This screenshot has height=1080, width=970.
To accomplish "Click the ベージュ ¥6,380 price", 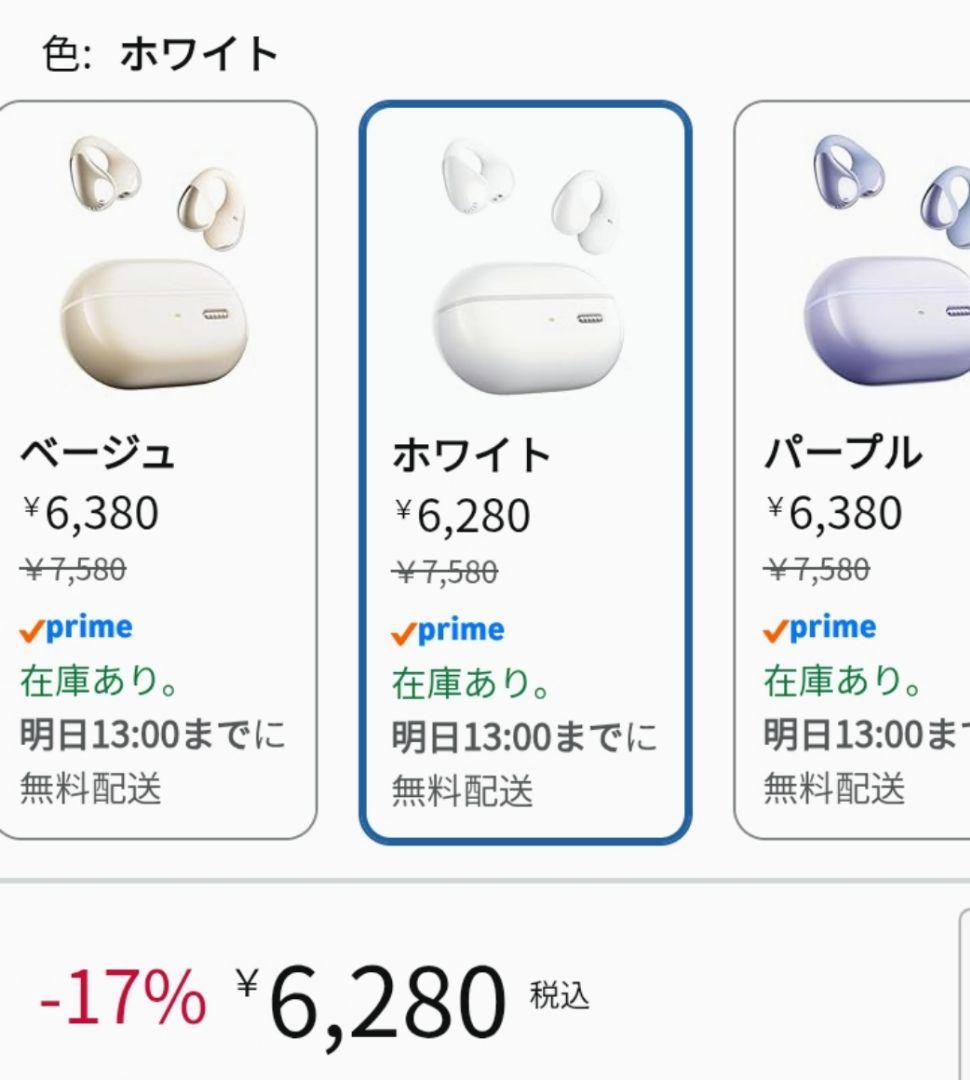I will [90, 513].
